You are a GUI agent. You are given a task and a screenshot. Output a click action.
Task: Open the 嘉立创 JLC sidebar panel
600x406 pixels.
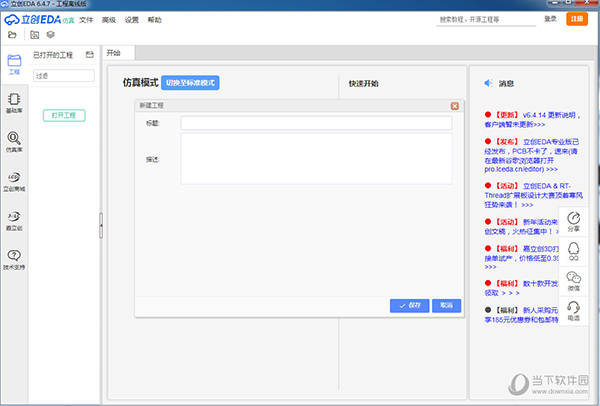[14, 219]
